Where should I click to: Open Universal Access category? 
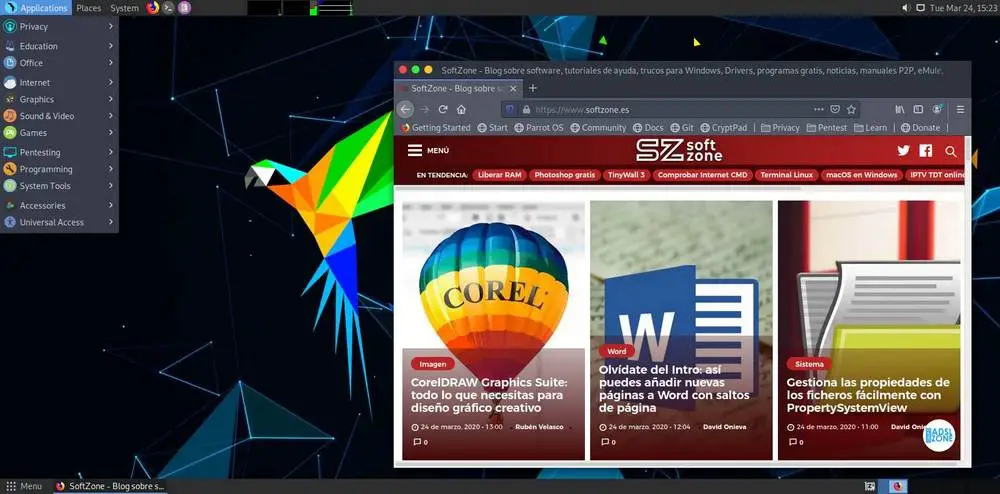tap(59, 222)
